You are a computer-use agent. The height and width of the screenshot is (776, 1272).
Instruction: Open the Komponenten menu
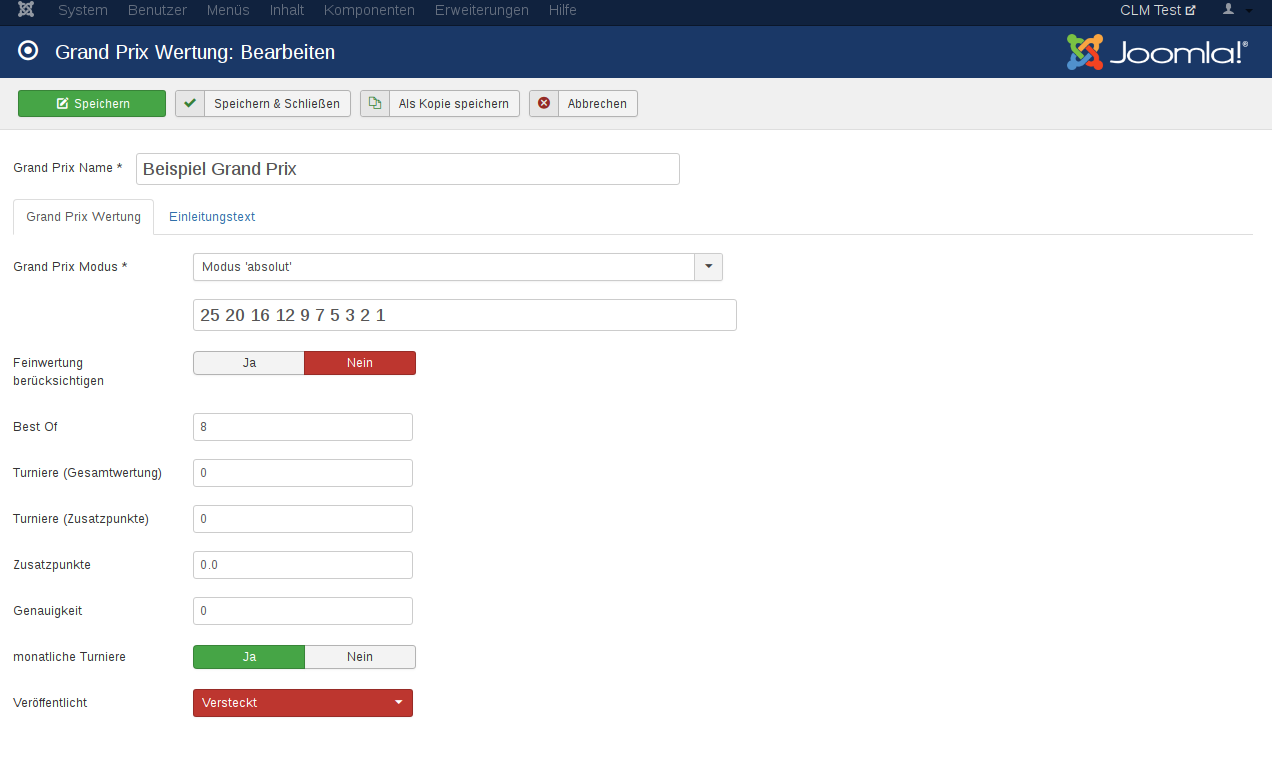(x=369, y=10)
